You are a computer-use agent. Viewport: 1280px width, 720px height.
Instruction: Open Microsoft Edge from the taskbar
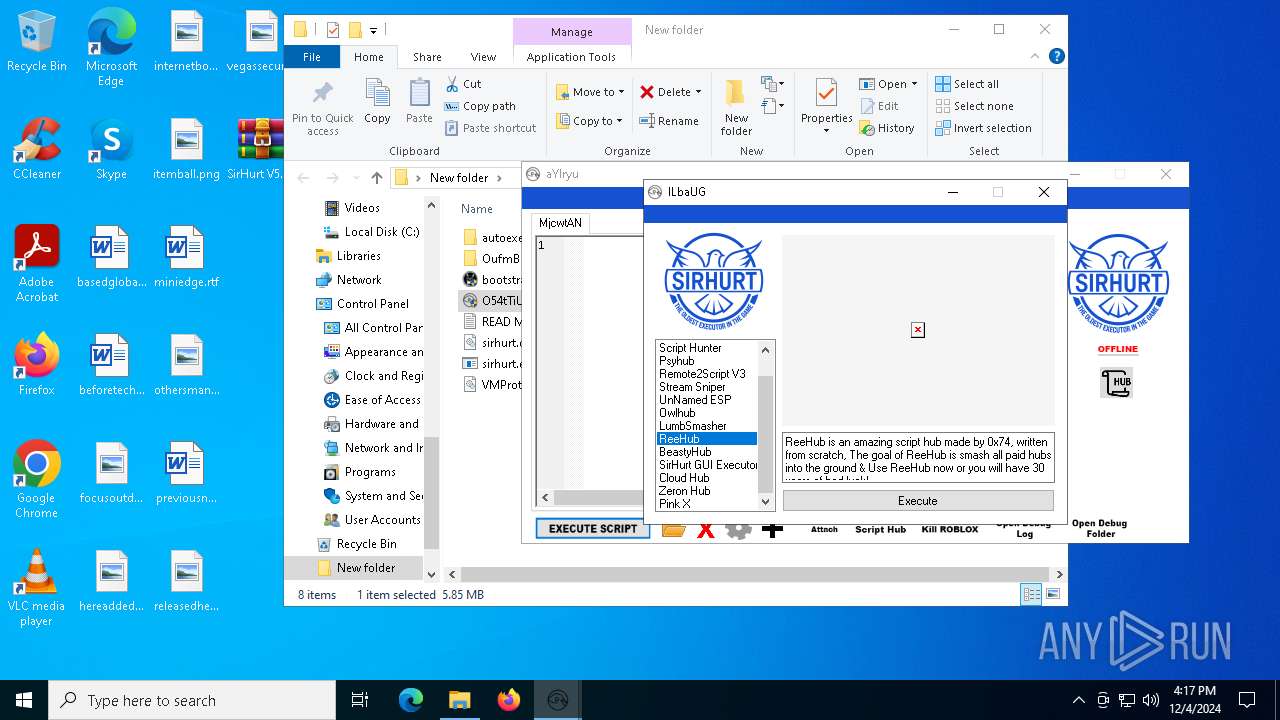click(x=411, y=700)
